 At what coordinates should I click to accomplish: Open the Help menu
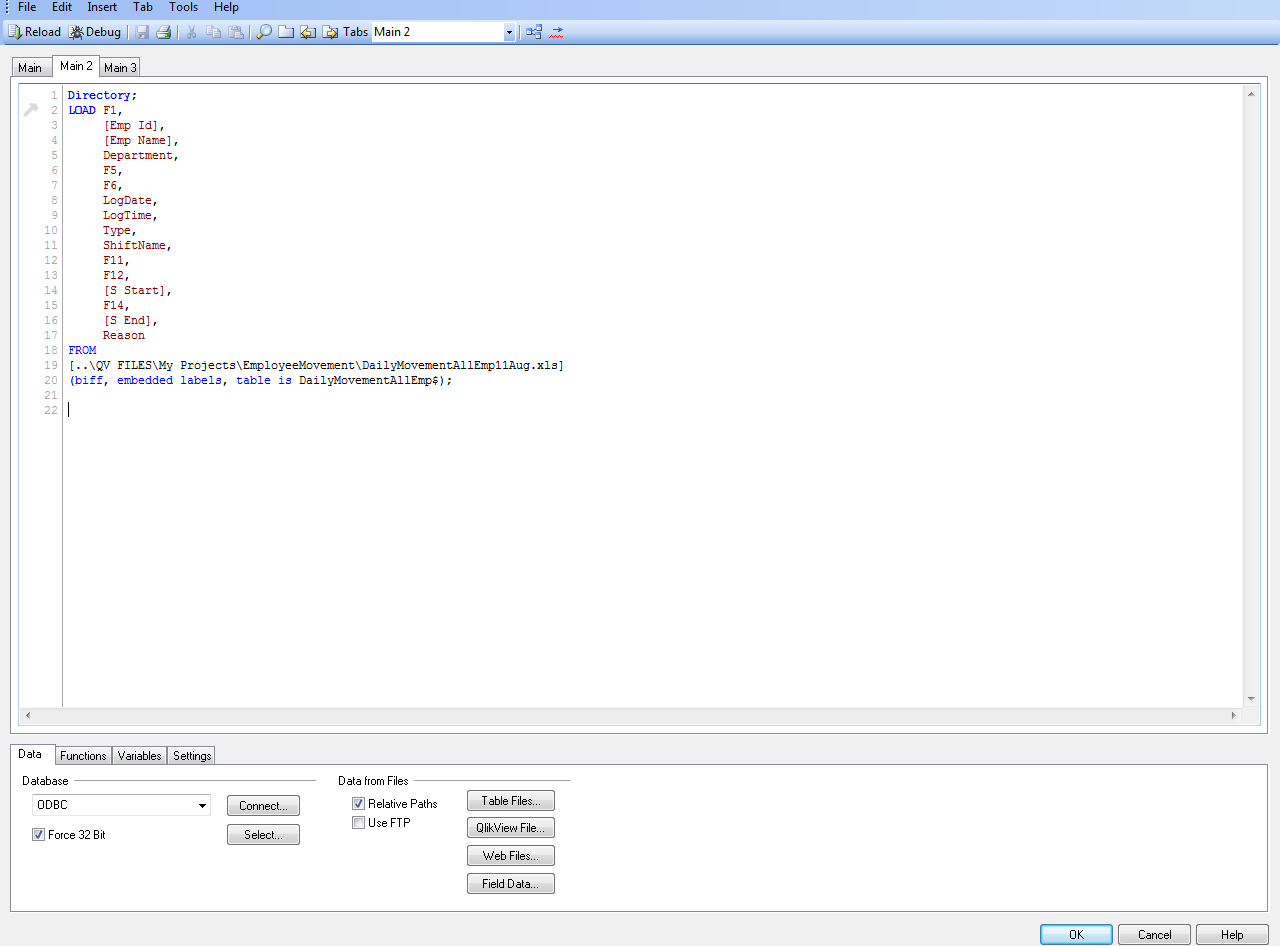pos(227,7)
